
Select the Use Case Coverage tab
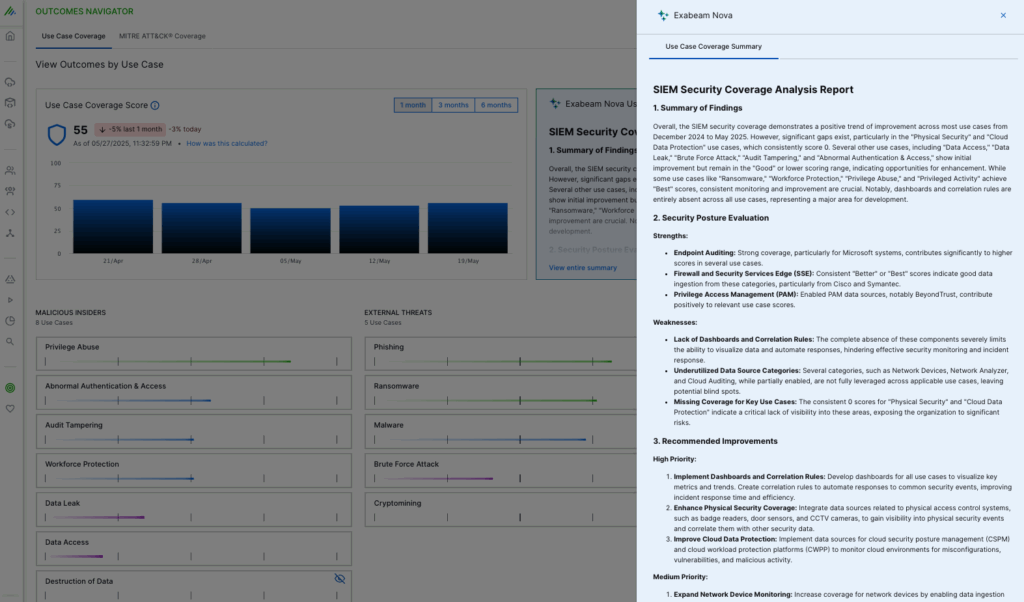(73, 36)
